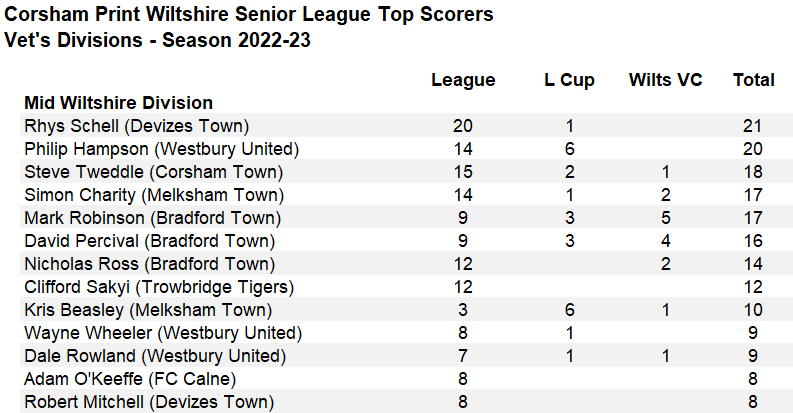Click Mark Robinson (Bradford Town) entry
This screenshot has height=413, width=793.
[x=152, y=218]
